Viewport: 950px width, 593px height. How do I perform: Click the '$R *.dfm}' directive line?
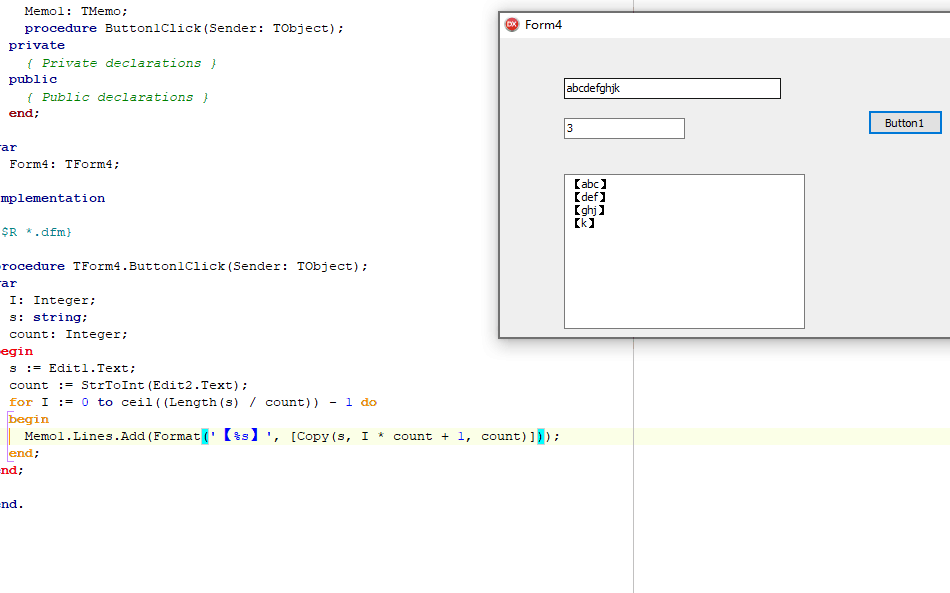(x=36, y=232)
